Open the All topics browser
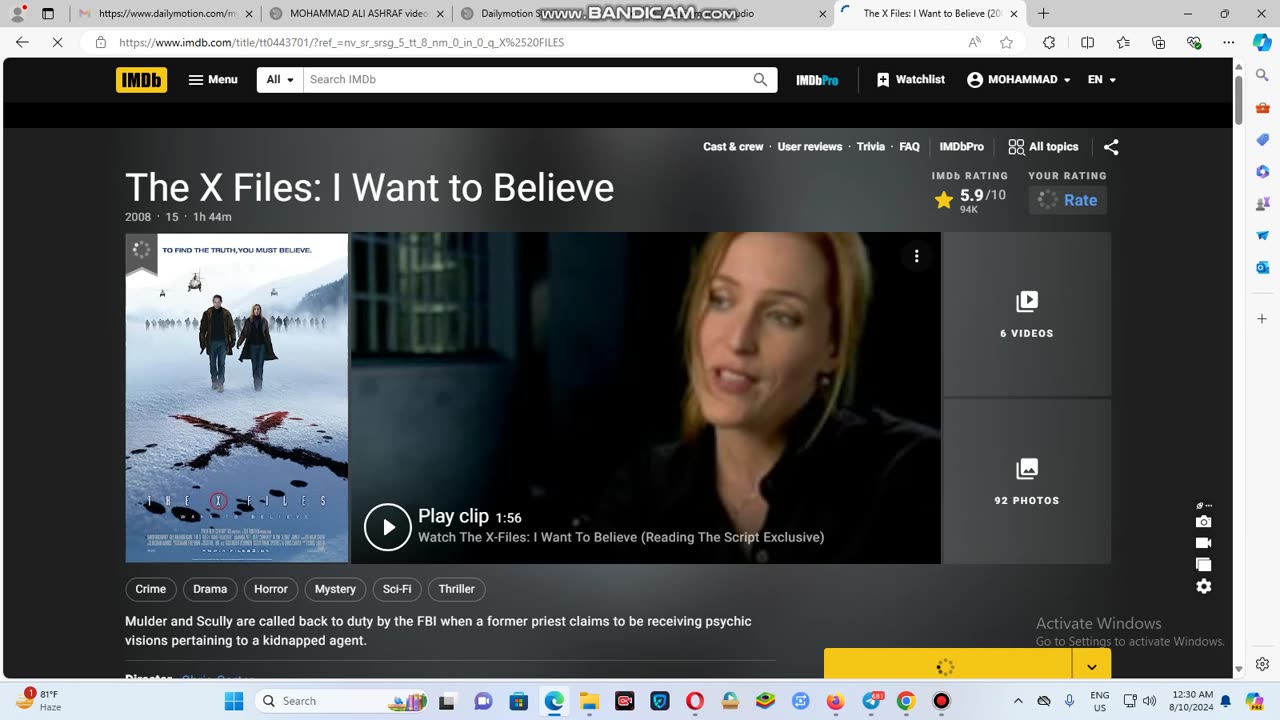The image size is (1280, 720). [x=1043, y=147]
